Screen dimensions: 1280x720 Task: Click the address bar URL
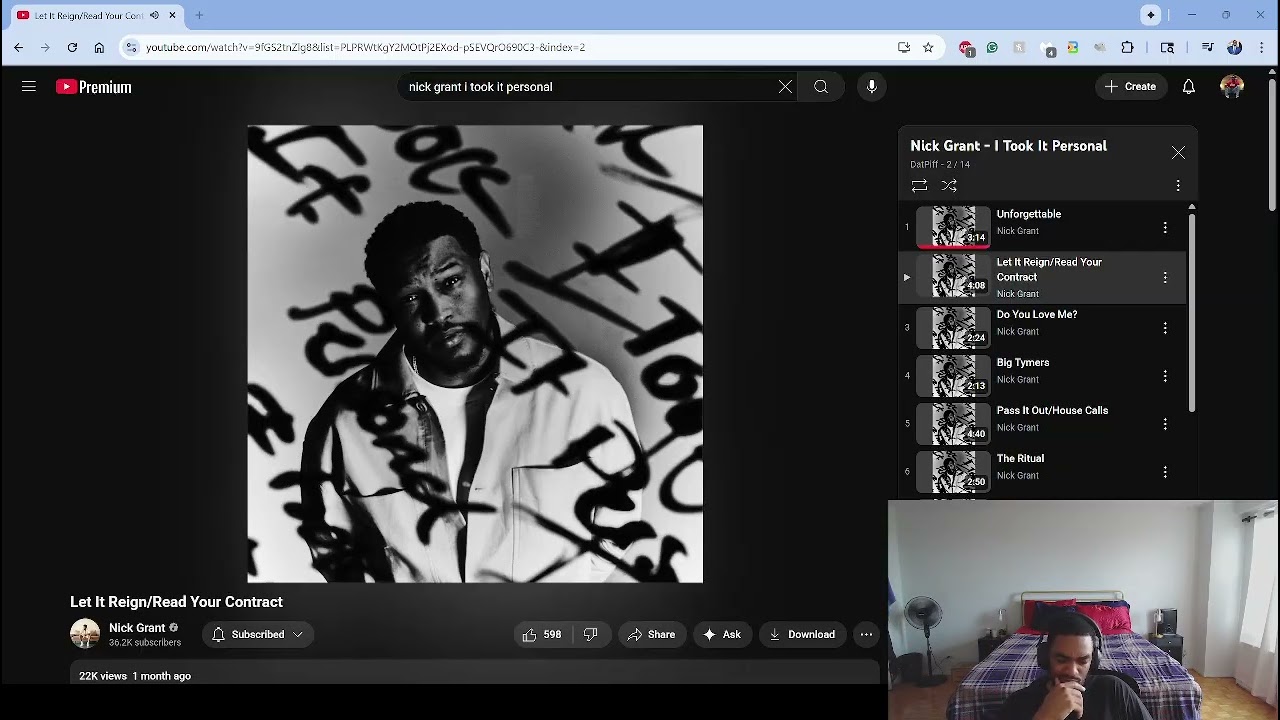pos(365,47)
